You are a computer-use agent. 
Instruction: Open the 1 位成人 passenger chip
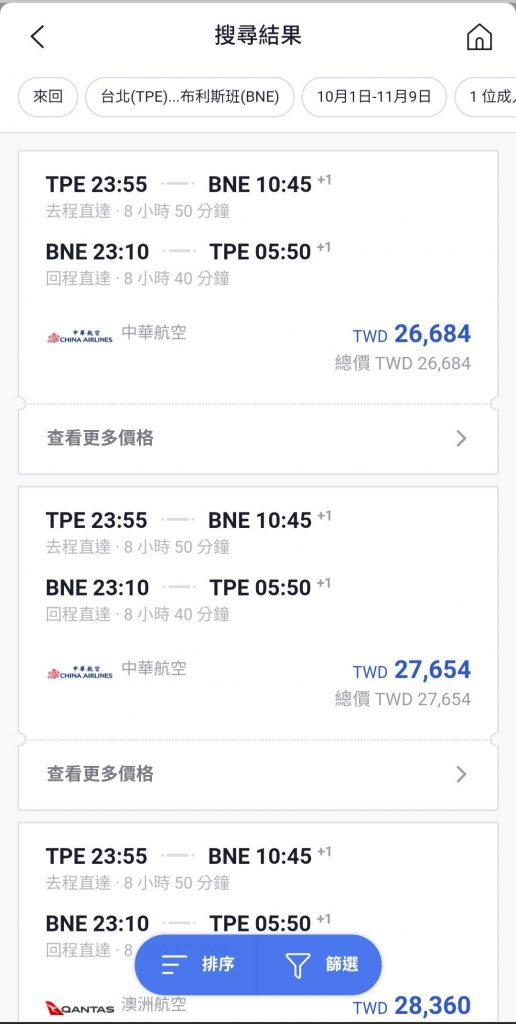(x=485, y=97)
